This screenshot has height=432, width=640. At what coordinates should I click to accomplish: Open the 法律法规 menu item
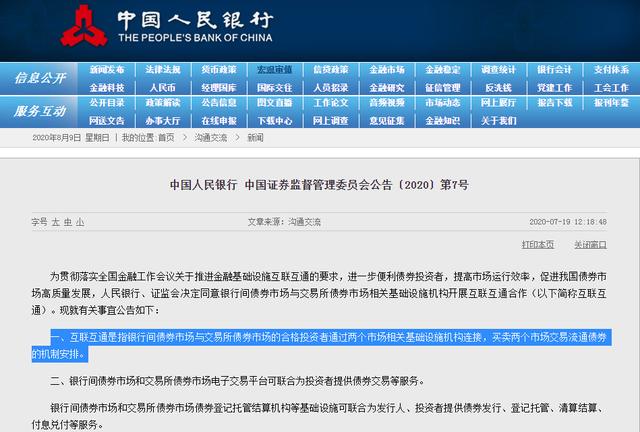point(162,69)
